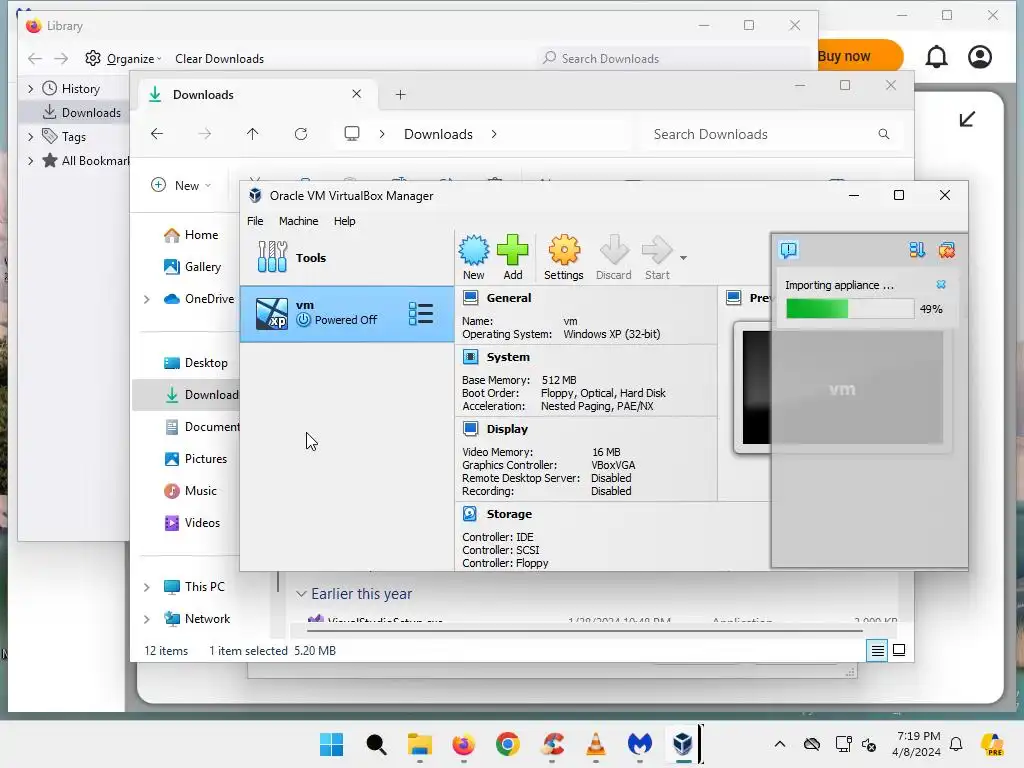This screenshot has height=768, width=1024.
Task: Open the vm machine tools list icon
Action: [x=421, y=313]
